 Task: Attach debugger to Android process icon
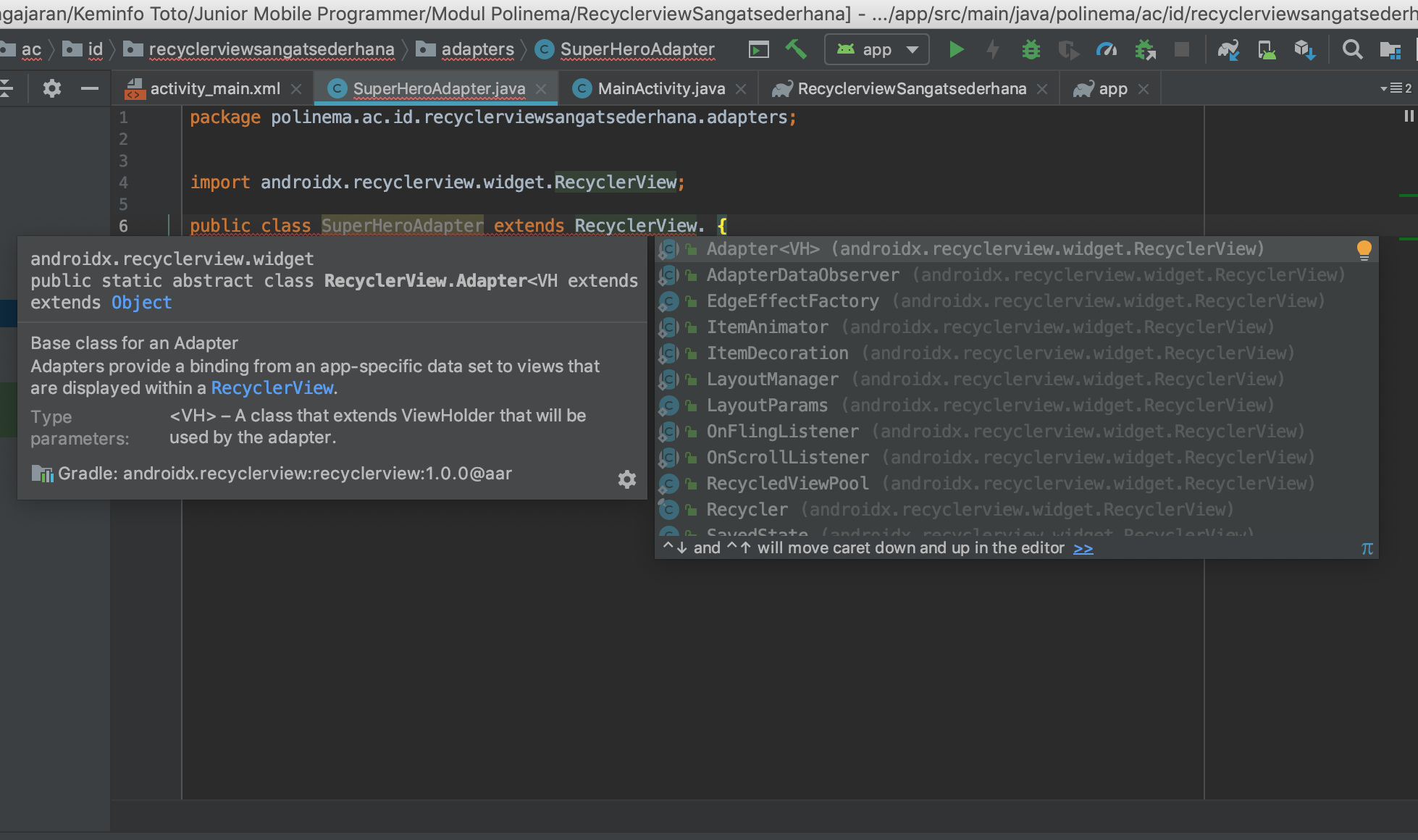1145,49
